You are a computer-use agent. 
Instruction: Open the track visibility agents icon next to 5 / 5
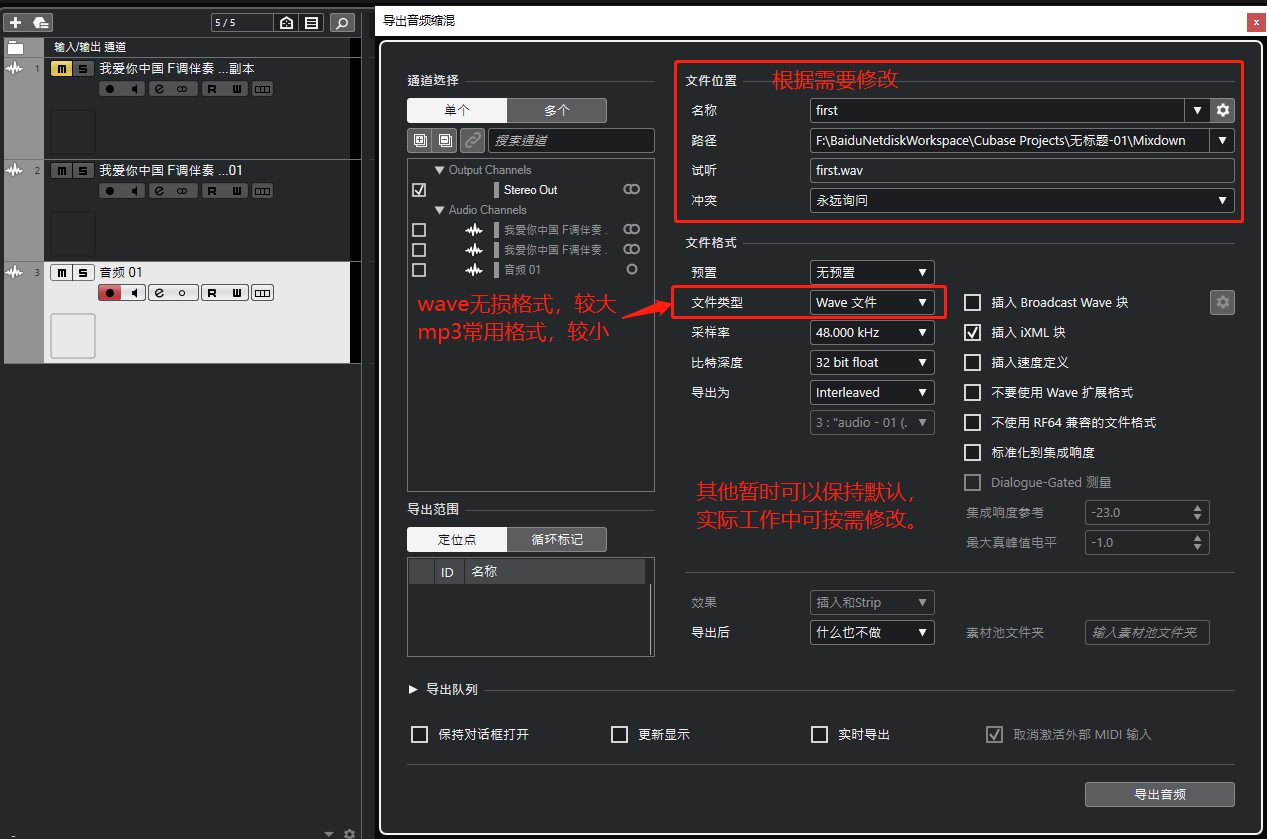[x=287, y=22]
